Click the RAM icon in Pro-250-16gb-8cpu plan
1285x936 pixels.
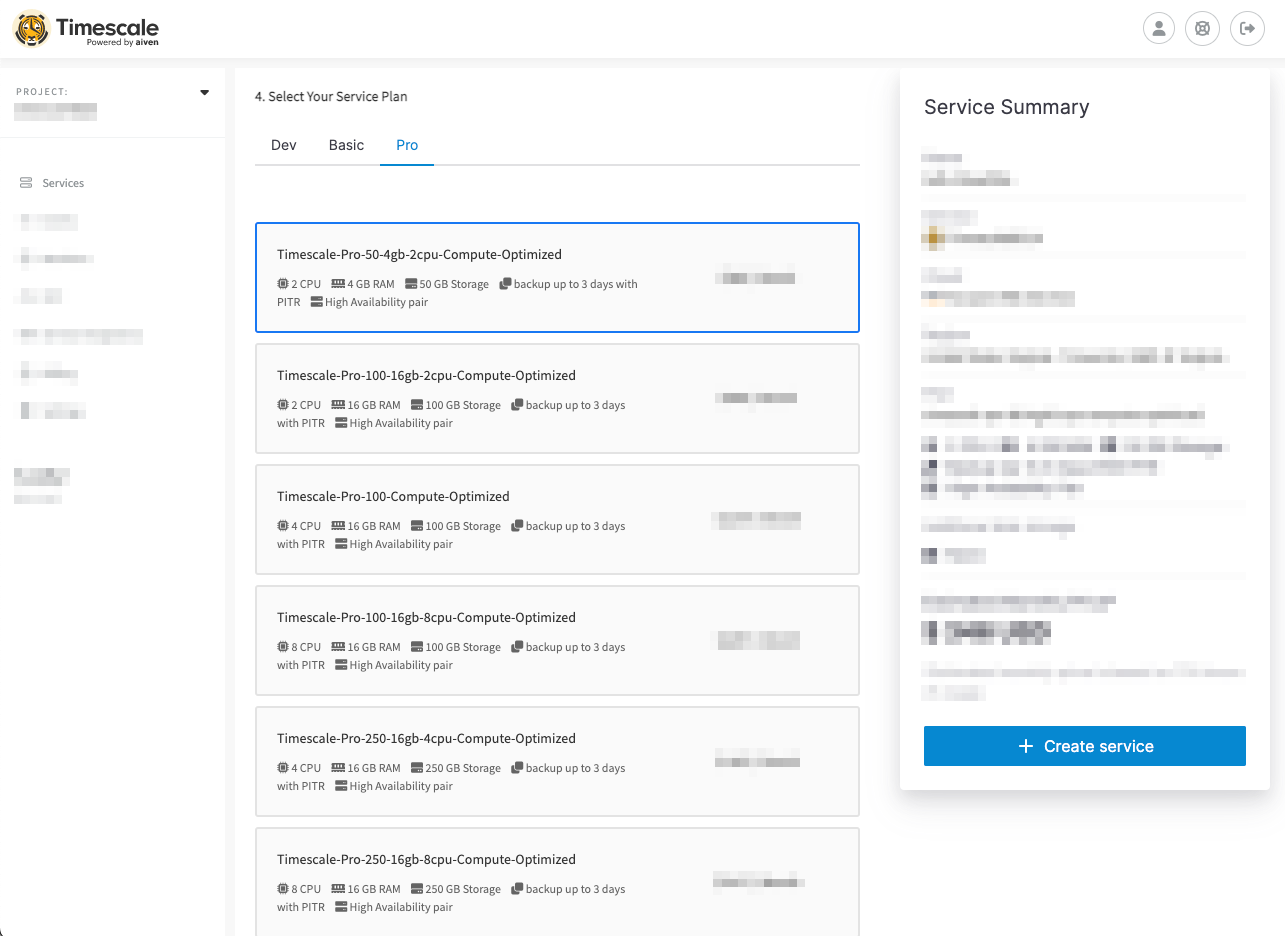click(x=338, y=889)
